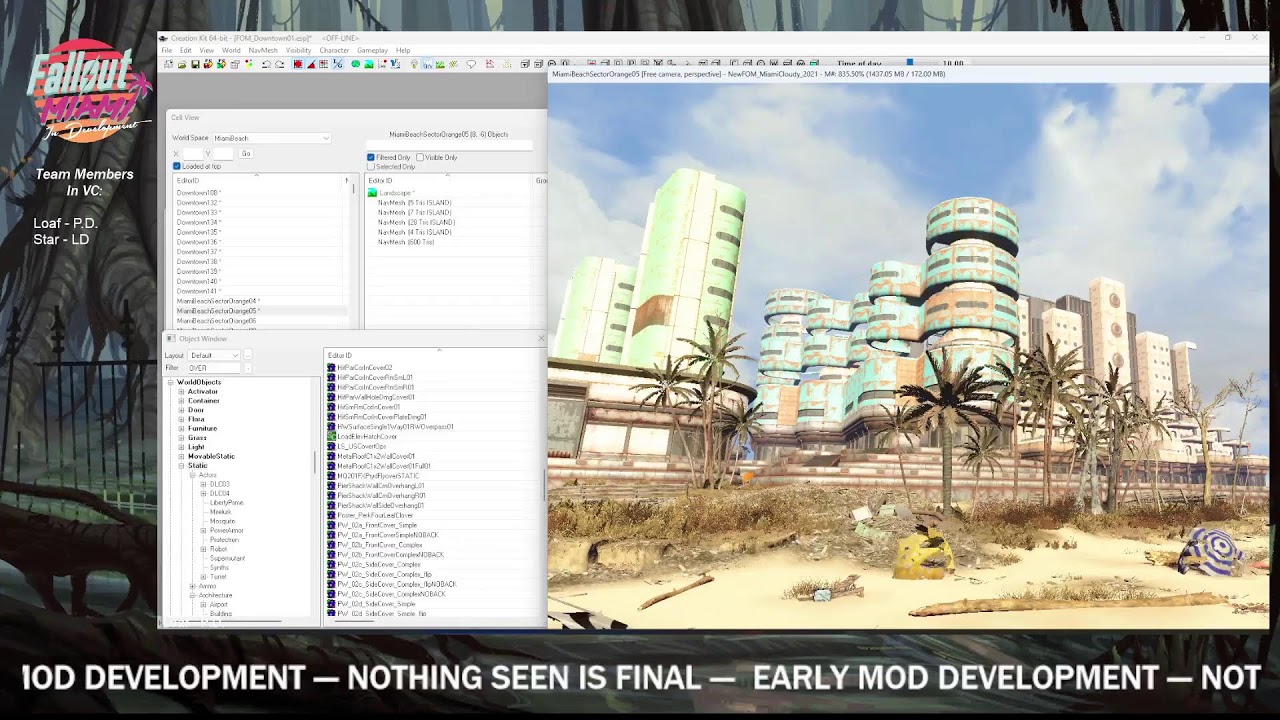
Task: Click the ellipsis button beside Layout
Action: pyautogui.click(x=248, y=355)
